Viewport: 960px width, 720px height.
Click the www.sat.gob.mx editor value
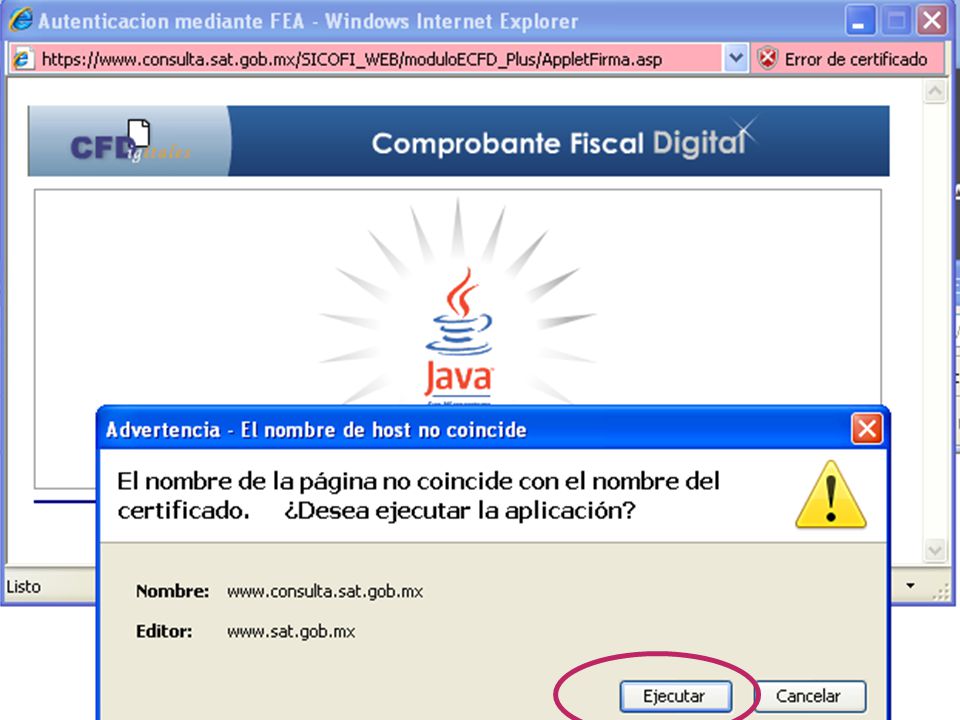[x=291, y=631]
